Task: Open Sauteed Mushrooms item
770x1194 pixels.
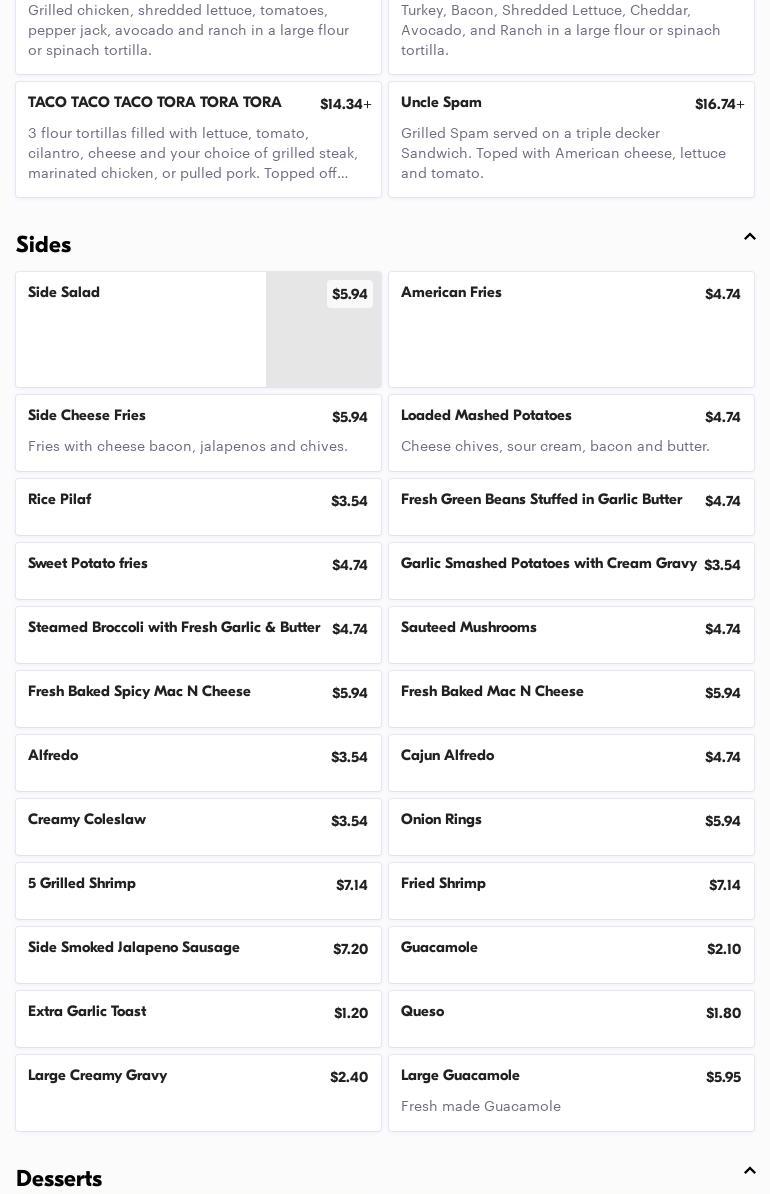Action: point(571,634)
